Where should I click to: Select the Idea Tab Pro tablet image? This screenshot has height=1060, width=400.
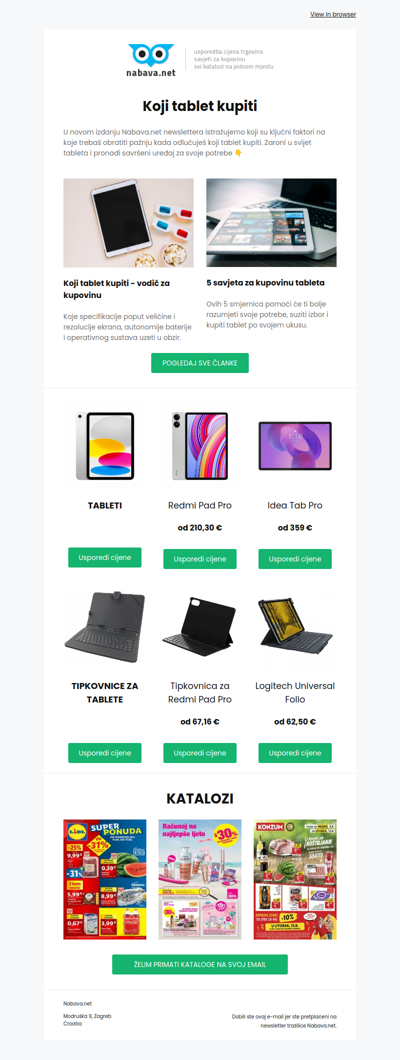[295, 446]
